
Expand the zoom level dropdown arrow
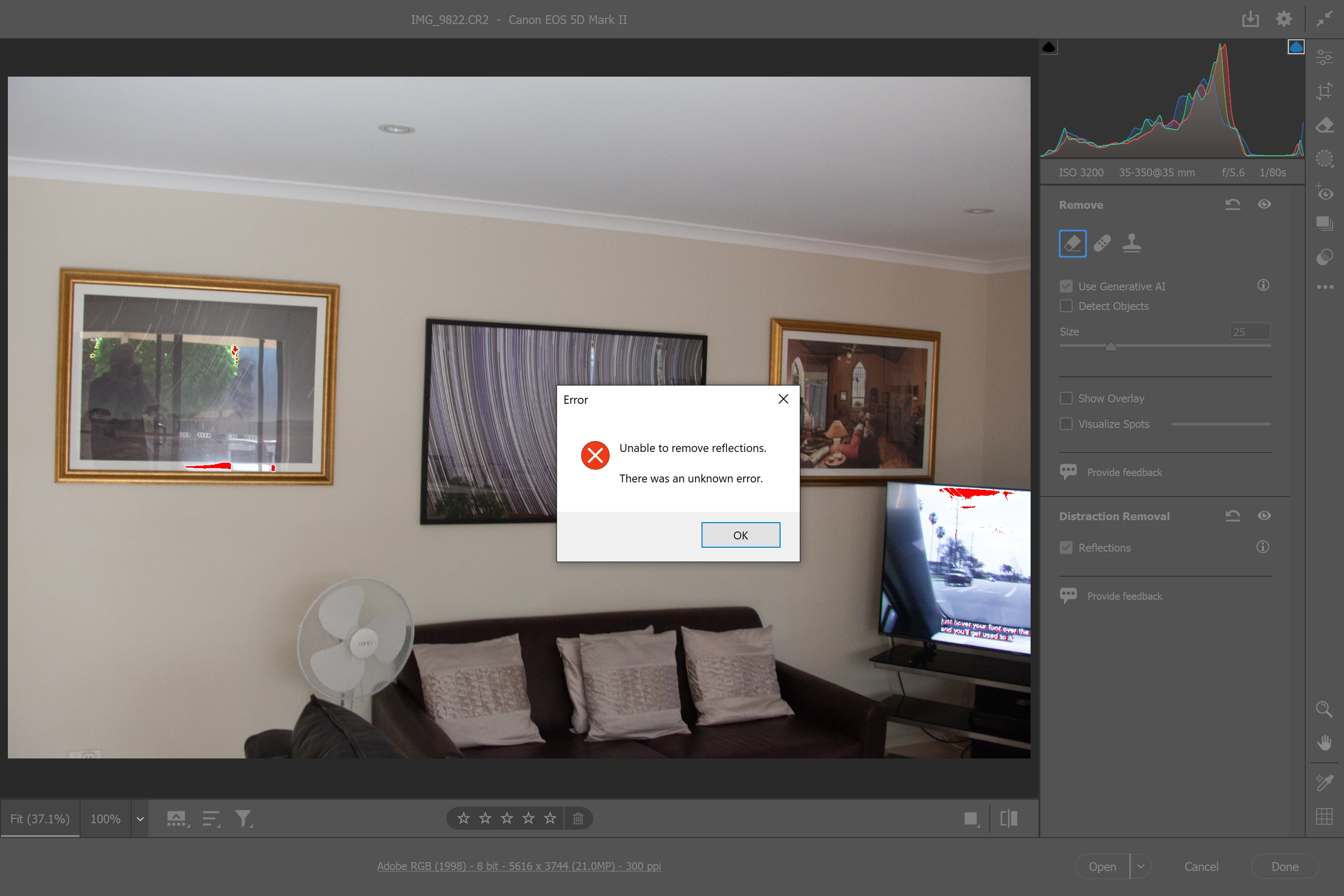point(140,819)
